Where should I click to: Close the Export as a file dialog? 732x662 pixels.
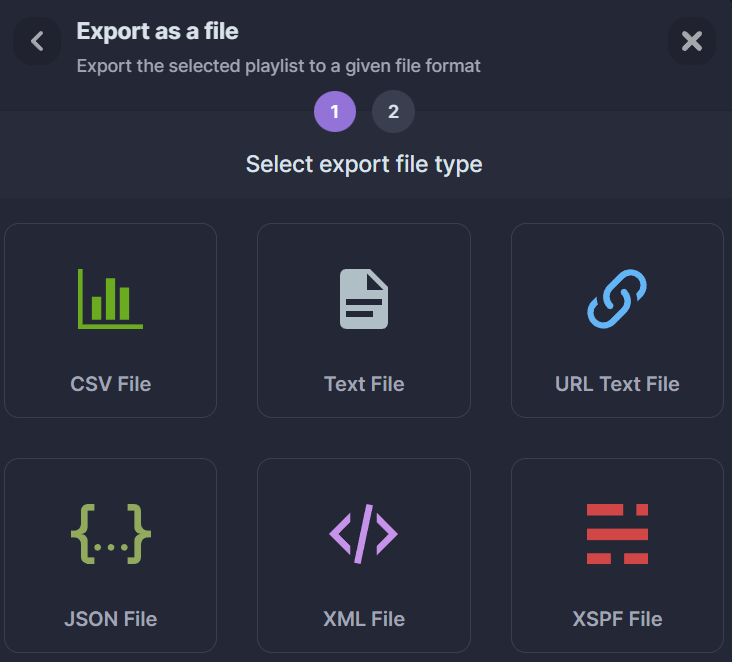(x=691, y=41)
